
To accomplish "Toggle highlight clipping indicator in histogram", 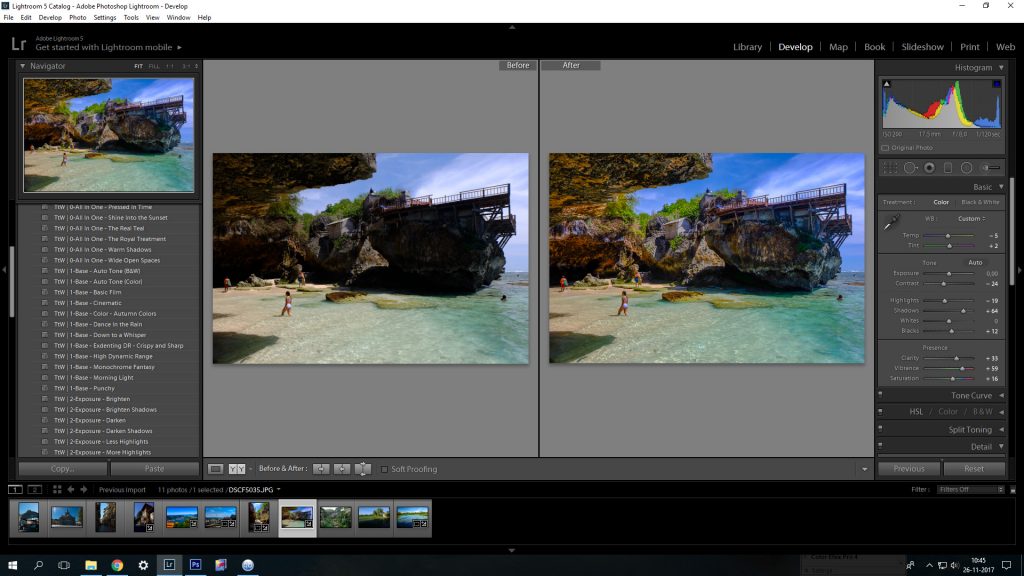I will [996, 84].
